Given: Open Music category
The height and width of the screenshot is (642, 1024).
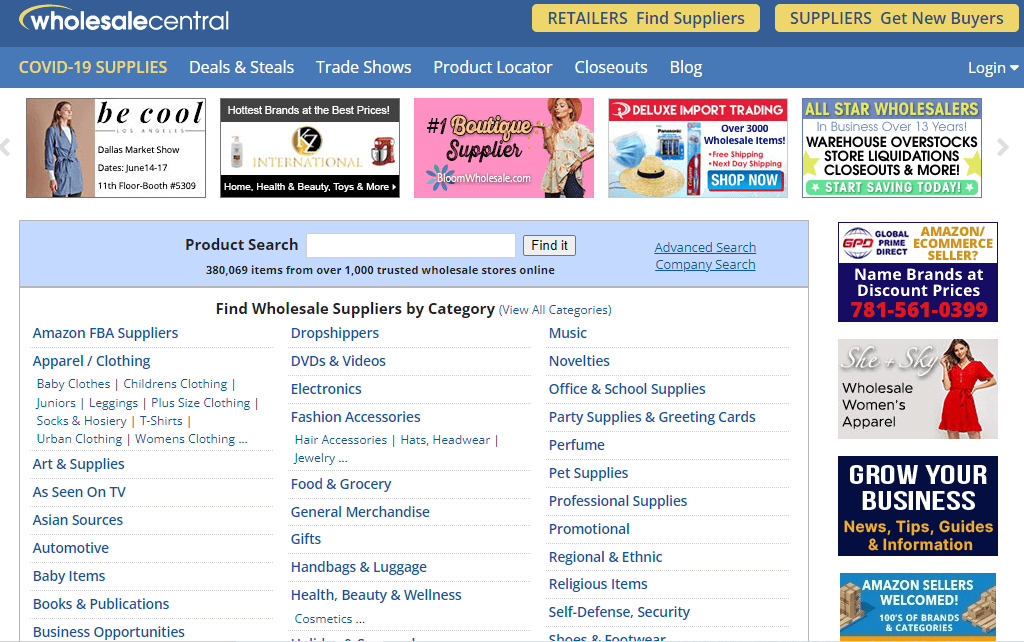Looking at the screenshot, I should pos(568,333).
